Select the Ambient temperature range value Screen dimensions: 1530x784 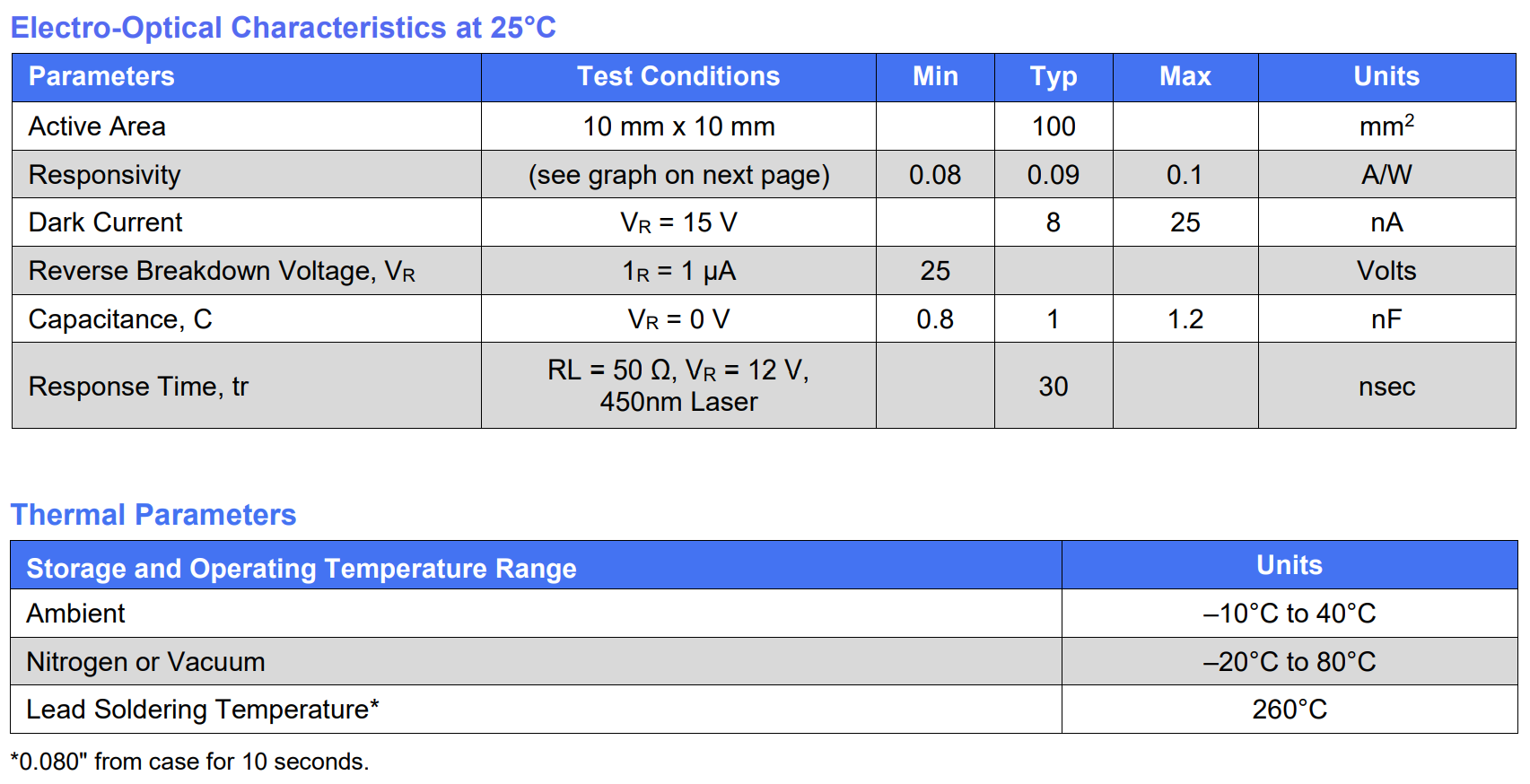tap(1289, 614)
